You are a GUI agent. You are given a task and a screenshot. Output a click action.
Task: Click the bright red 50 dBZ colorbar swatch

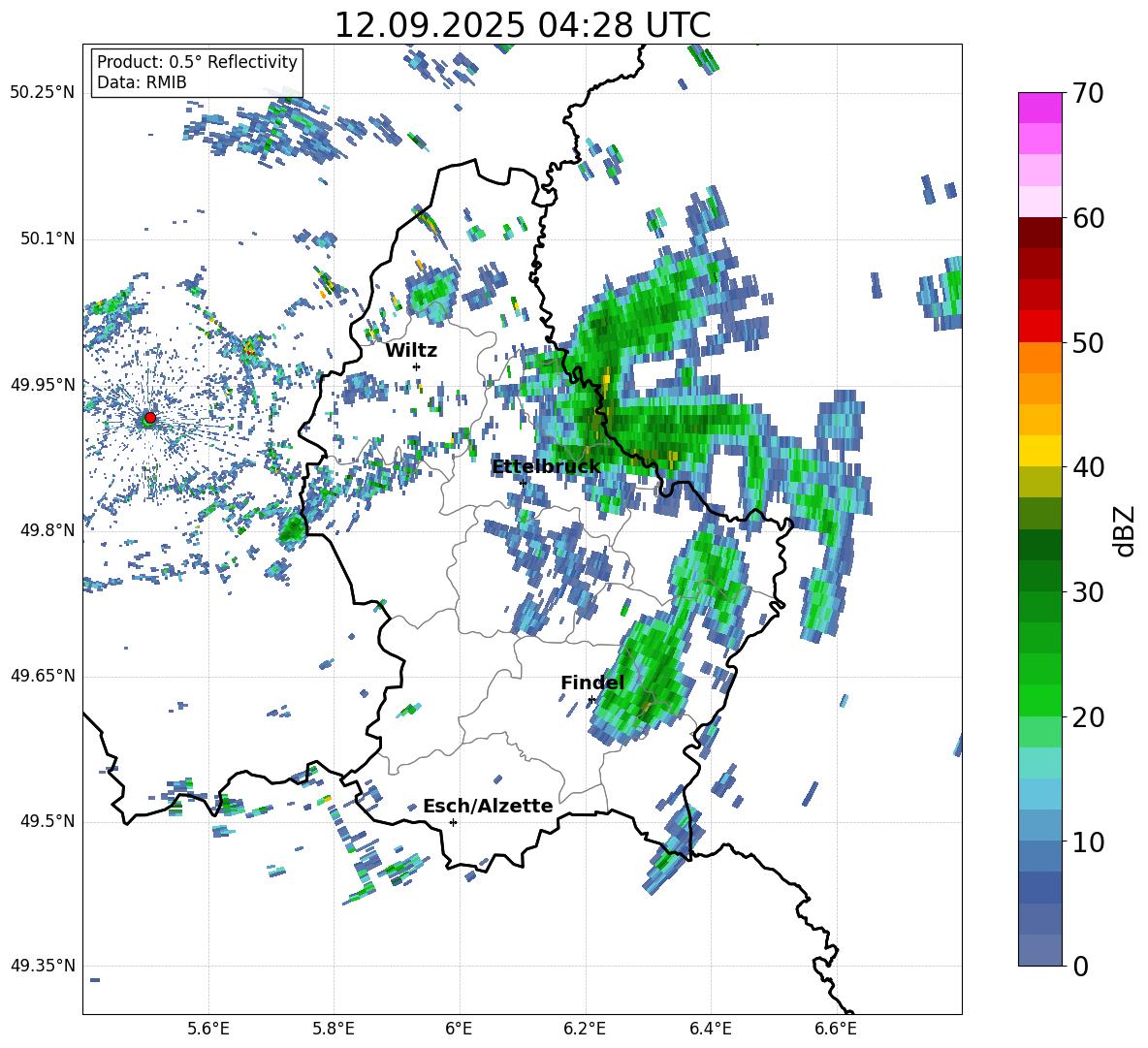coord(1040,327)
